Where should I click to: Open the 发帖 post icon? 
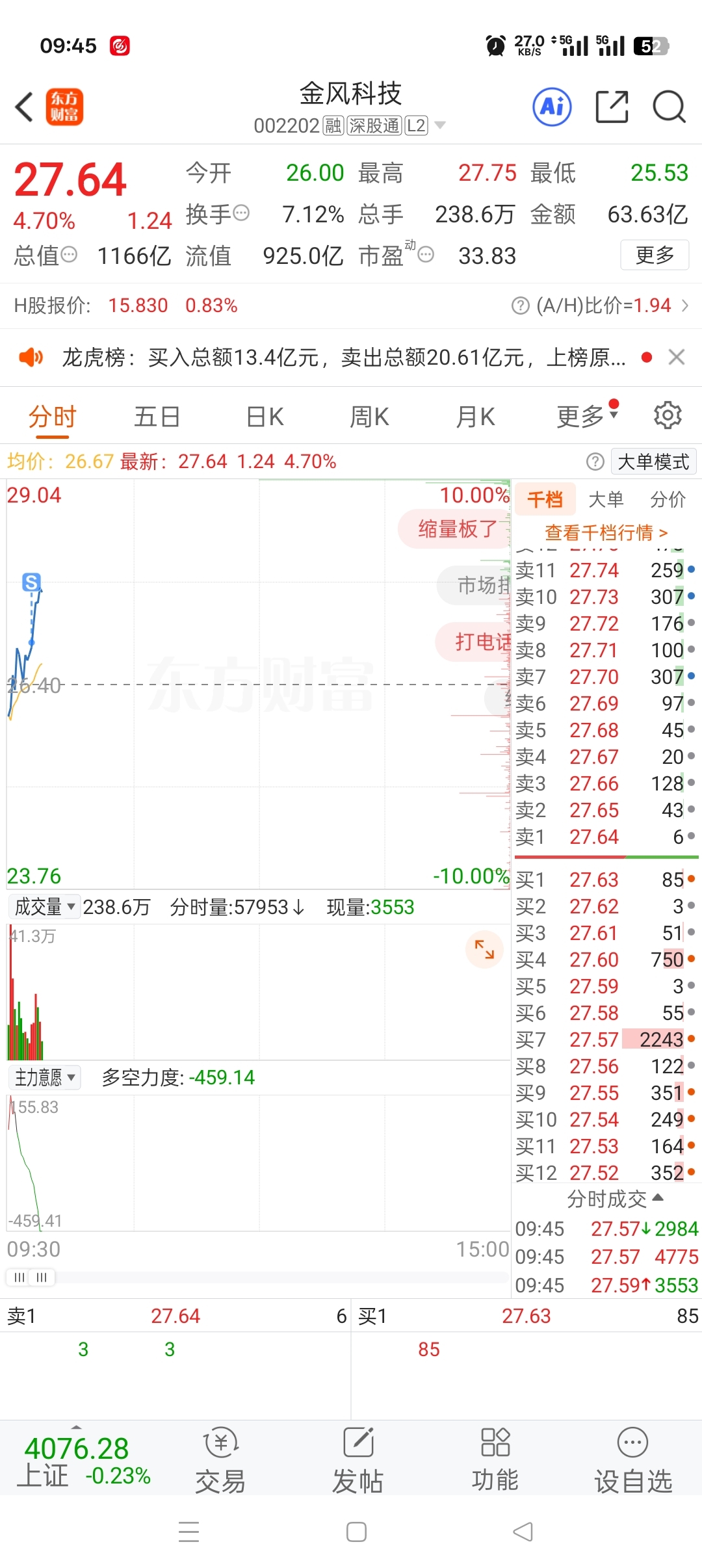pos(358,1459)
